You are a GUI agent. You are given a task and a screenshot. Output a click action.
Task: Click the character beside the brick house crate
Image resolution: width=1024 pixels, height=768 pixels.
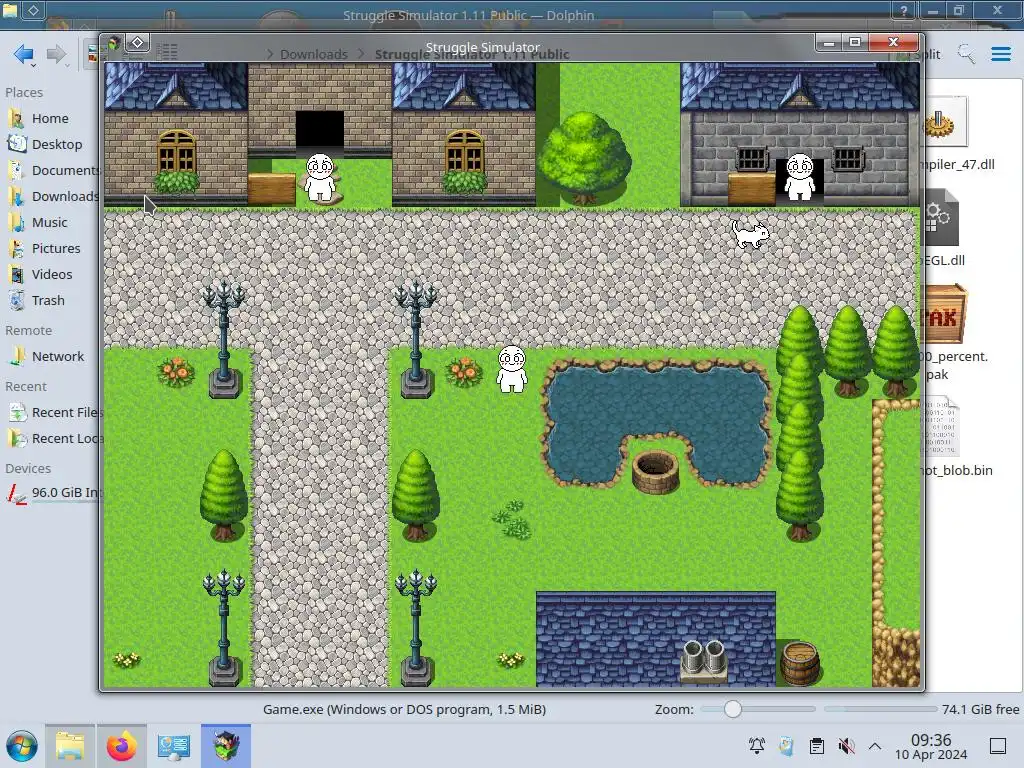coord(320,176)
